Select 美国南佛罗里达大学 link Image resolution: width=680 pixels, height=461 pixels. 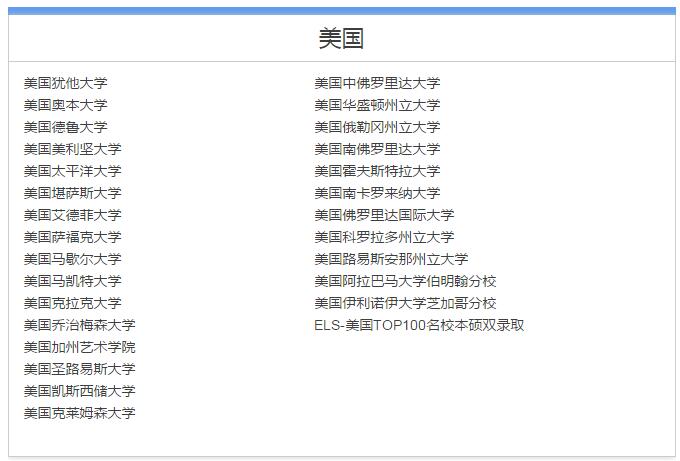coord(377,149)
